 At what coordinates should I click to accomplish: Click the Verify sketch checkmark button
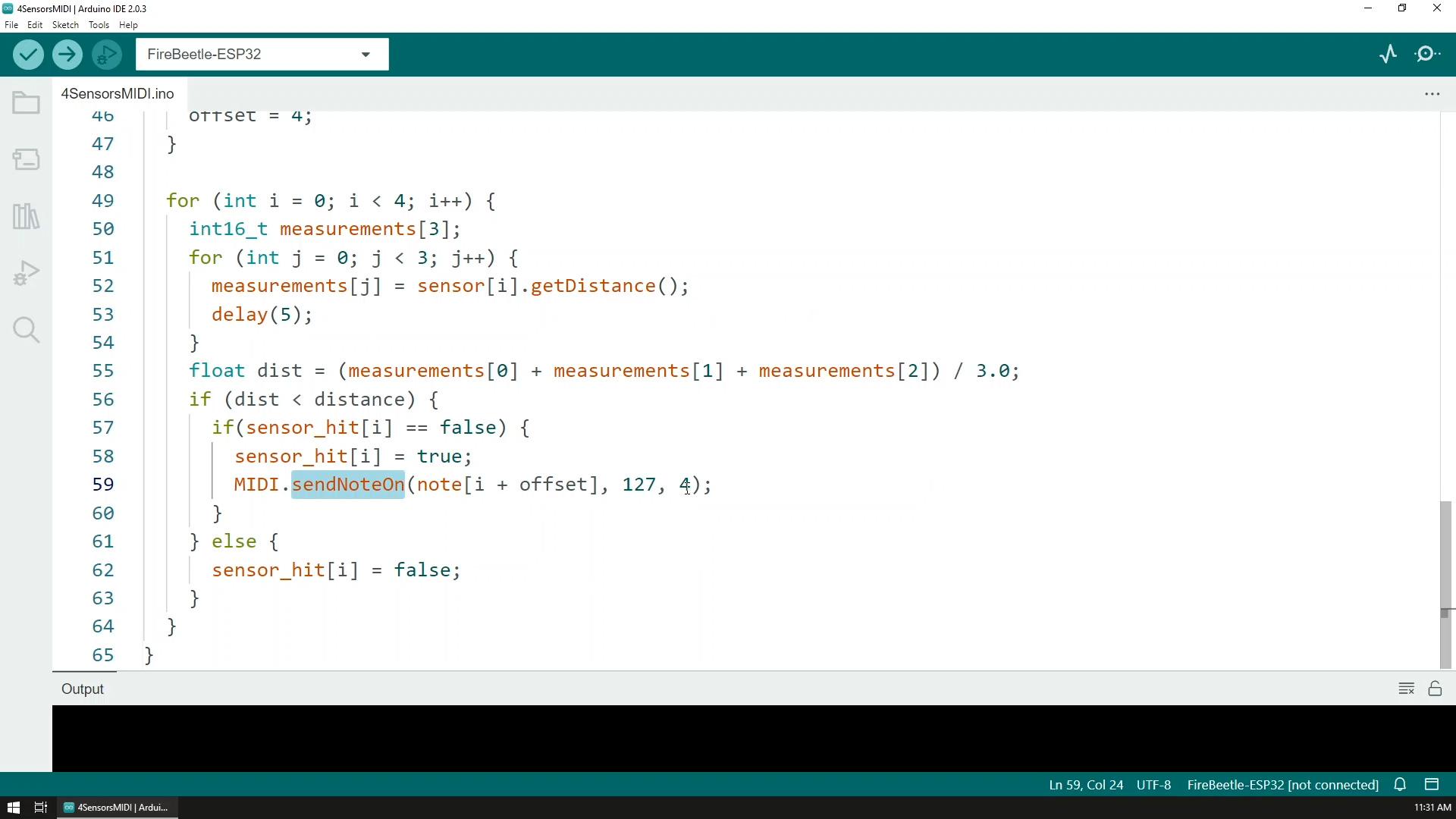click(x=28, y=55)
